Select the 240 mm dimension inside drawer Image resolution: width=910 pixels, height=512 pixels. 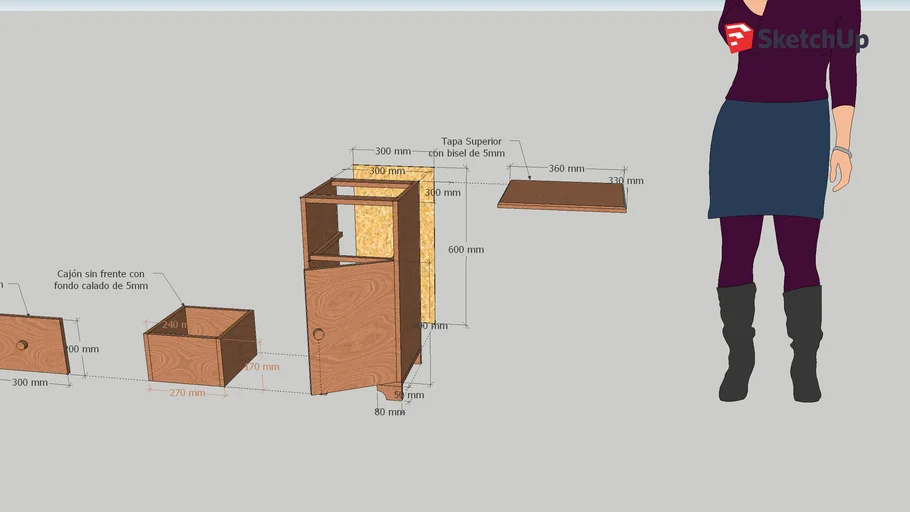pos(174,325)
